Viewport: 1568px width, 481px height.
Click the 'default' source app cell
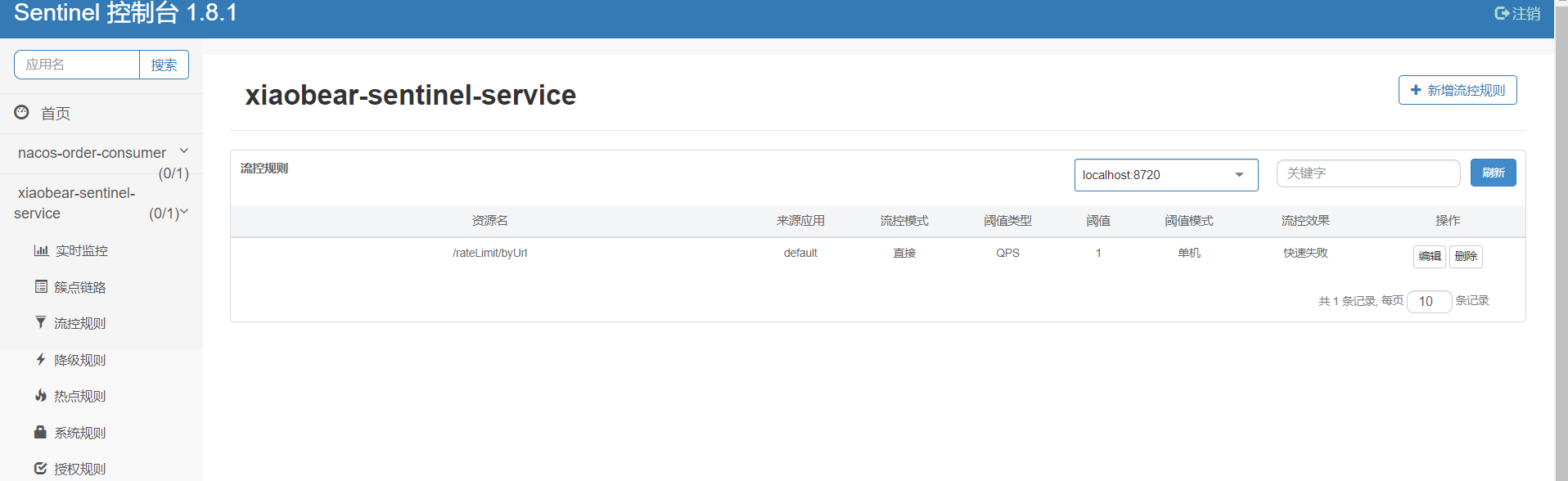pyautogui.click(x=800, y=253)
